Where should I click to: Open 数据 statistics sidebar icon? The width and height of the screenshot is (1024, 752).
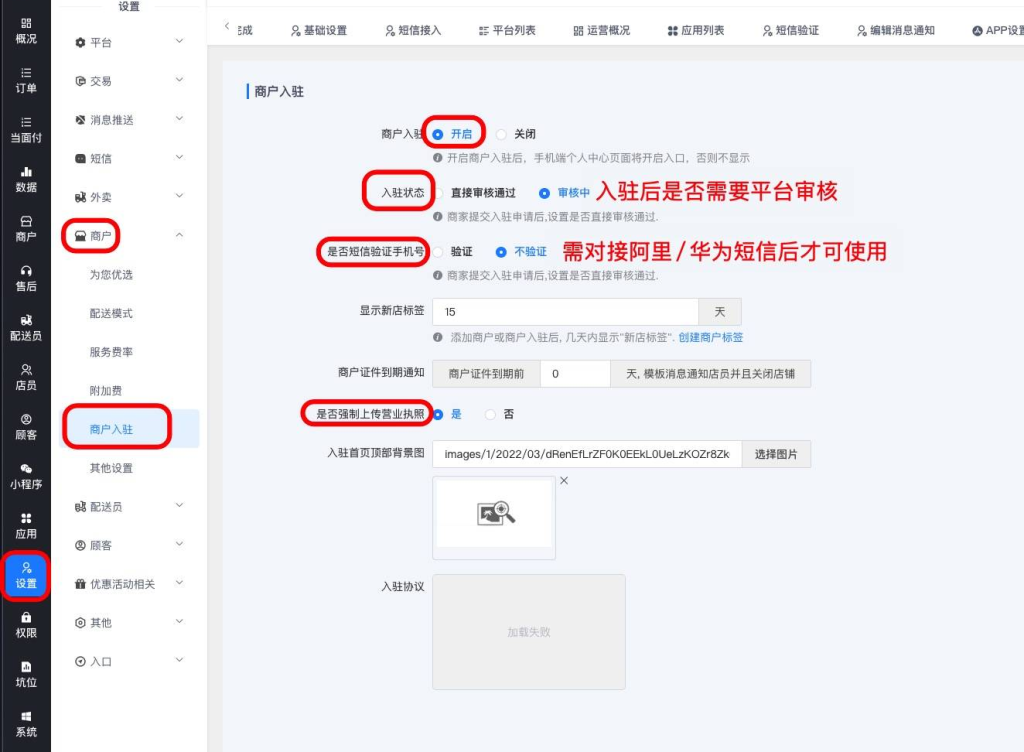25,179
